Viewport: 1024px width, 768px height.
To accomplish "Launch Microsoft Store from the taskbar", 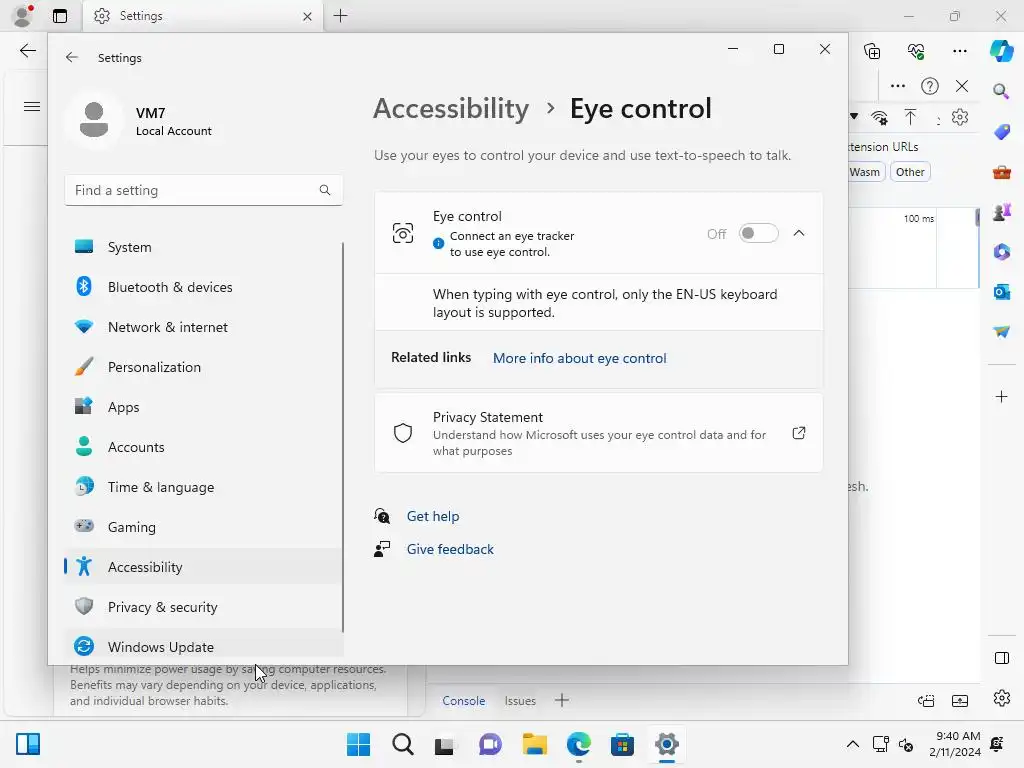I will coord(623,744).
